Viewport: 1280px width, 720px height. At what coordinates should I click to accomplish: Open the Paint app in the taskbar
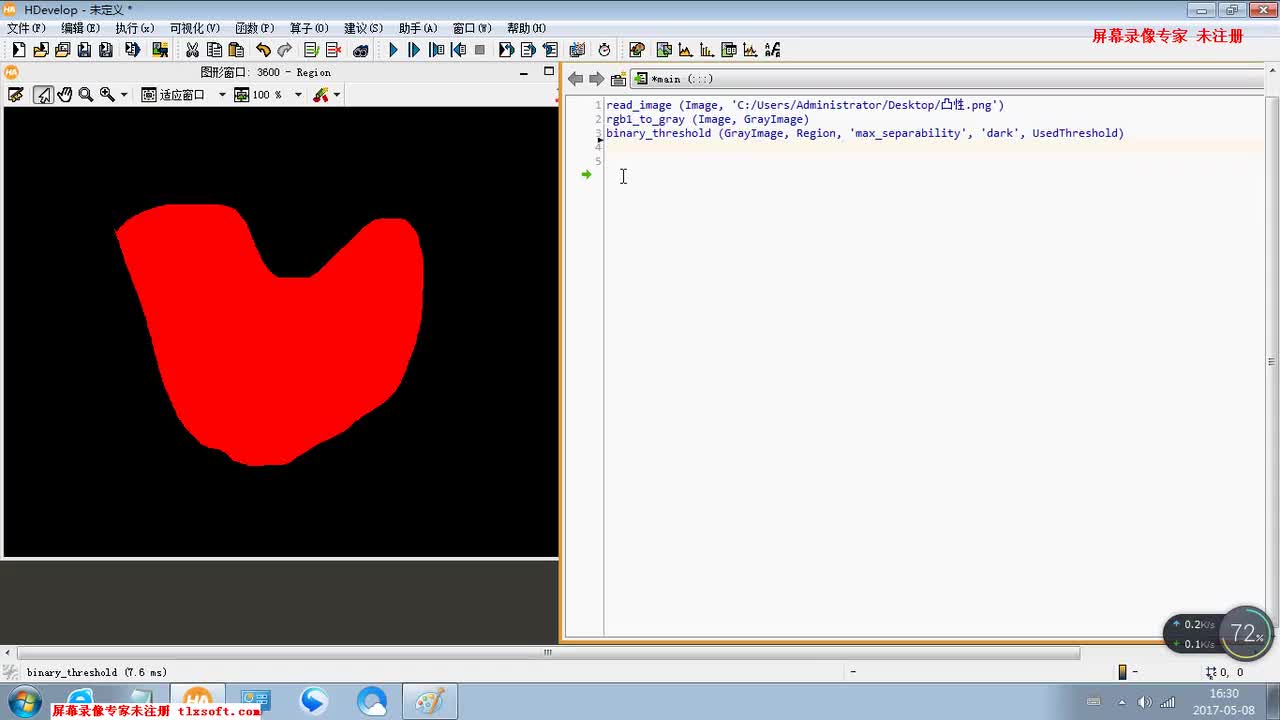pyautogui.click(x=430, y=702)
